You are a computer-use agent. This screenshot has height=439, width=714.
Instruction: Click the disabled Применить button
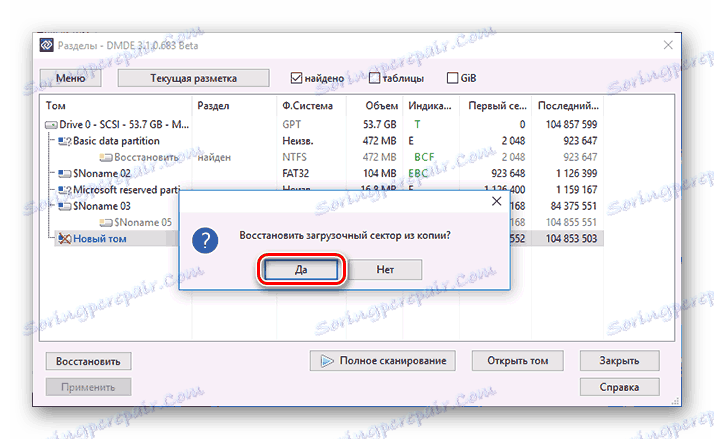click(88, 387)
